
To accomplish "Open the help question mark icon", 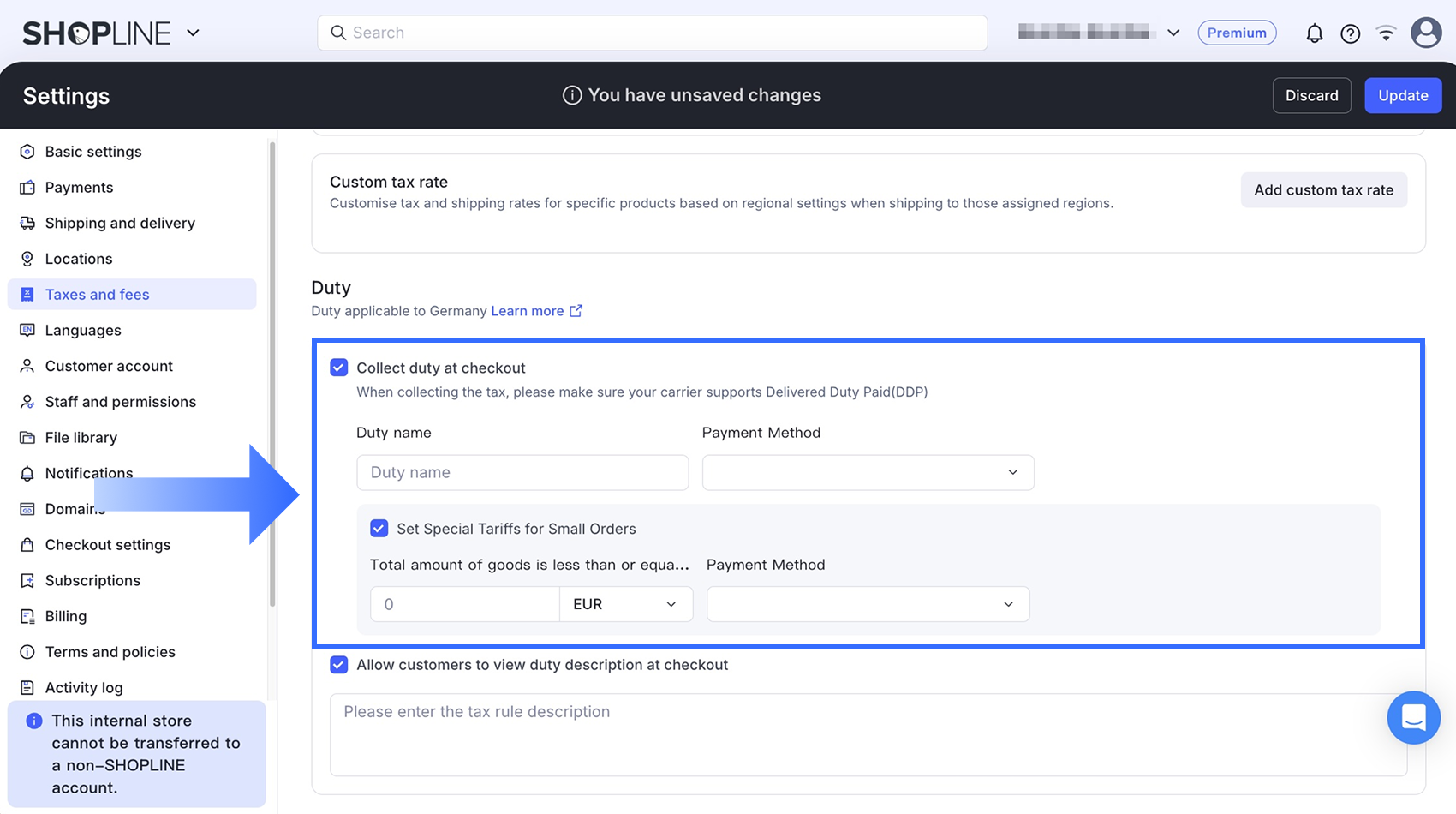I will pos(1350,33).
